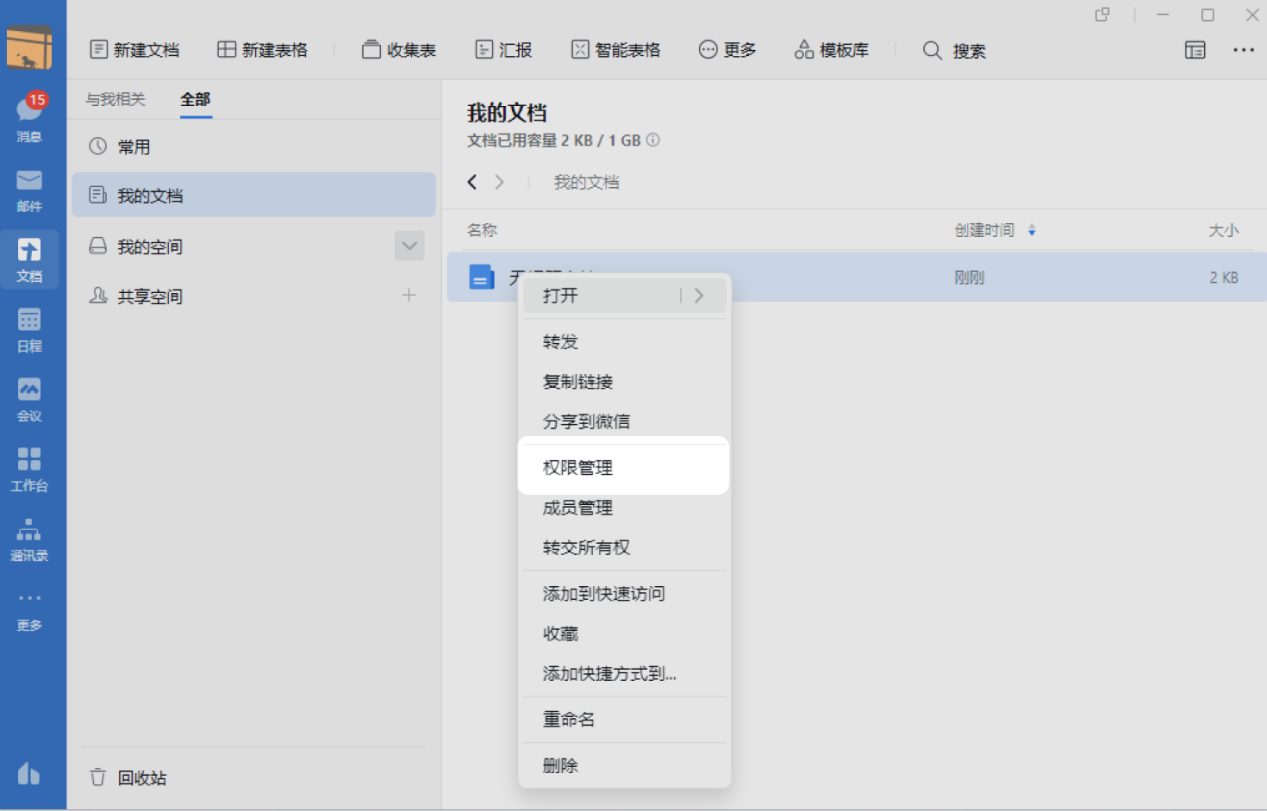1267x811 pixels.
Task: Click the 搜索 search icon
Action: 932,49
